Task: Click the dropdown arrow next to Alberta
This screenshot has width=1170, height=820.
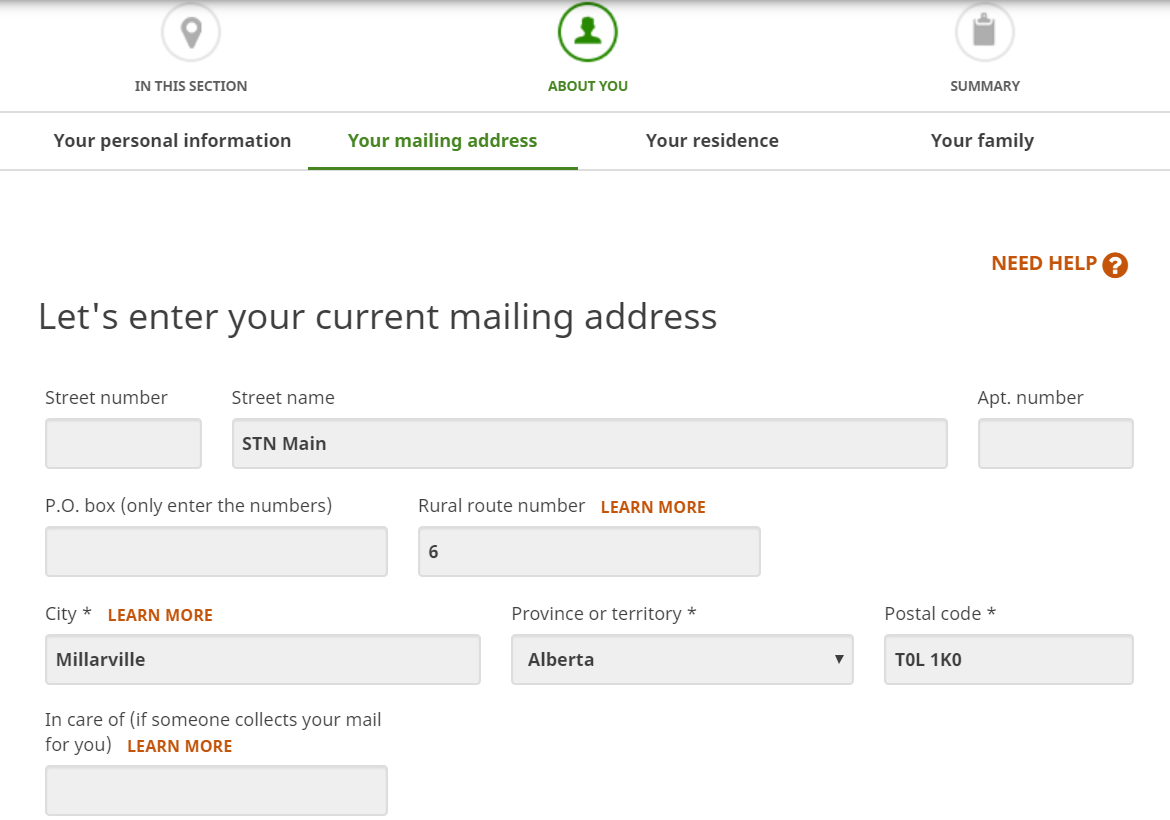Action: point(839,659)
